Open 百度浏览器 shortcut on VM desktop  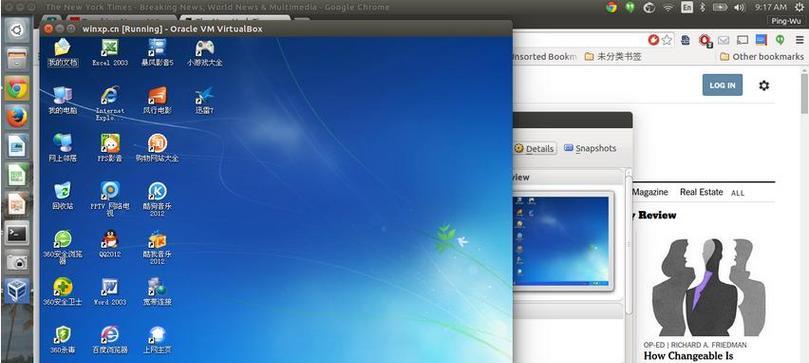[x=109, y=339]
